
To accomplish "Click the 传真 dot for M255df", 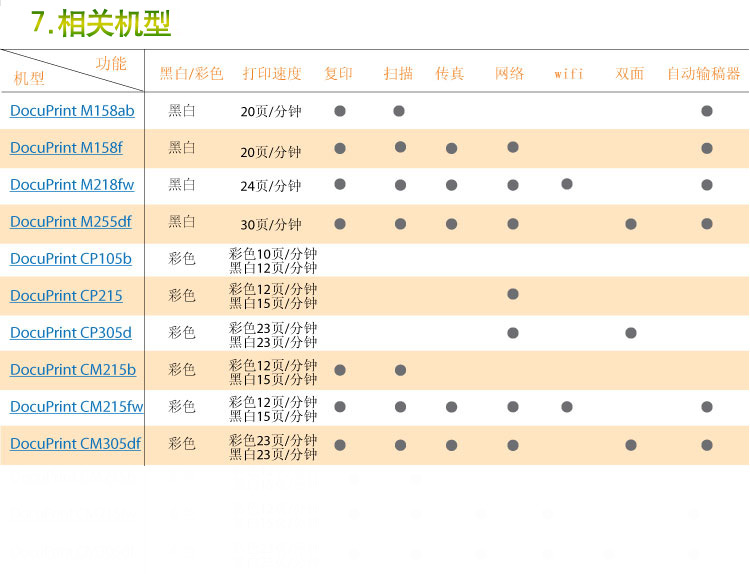I will click(452, 224).
